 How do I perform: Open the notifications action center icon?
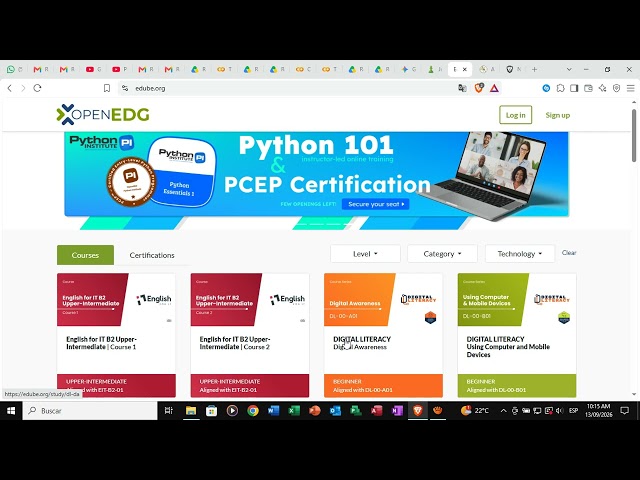(x=624, y=411)
